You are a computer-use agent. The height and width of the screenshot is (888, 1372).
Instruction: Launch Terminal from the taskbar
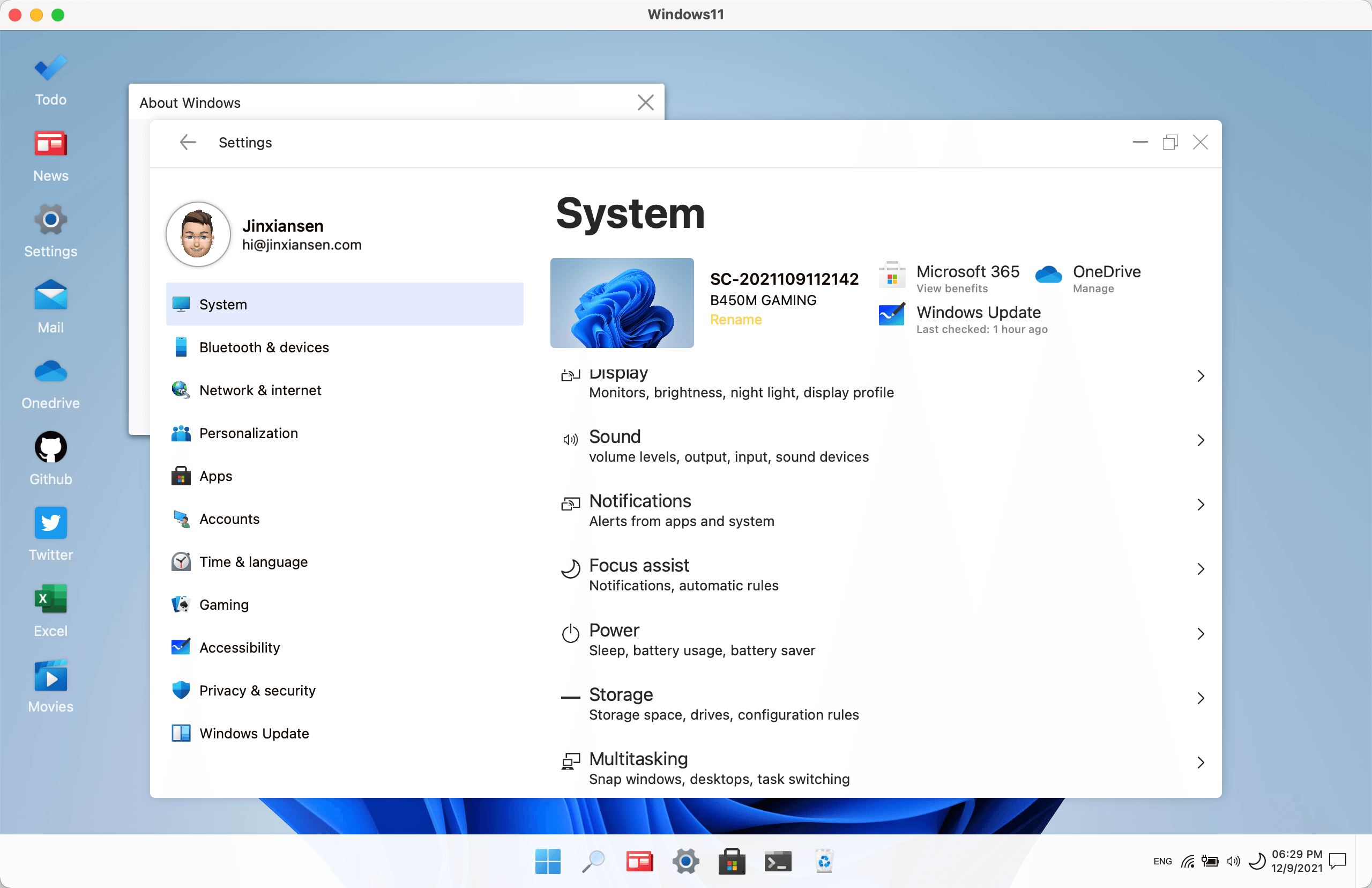[x=778, y=862]
